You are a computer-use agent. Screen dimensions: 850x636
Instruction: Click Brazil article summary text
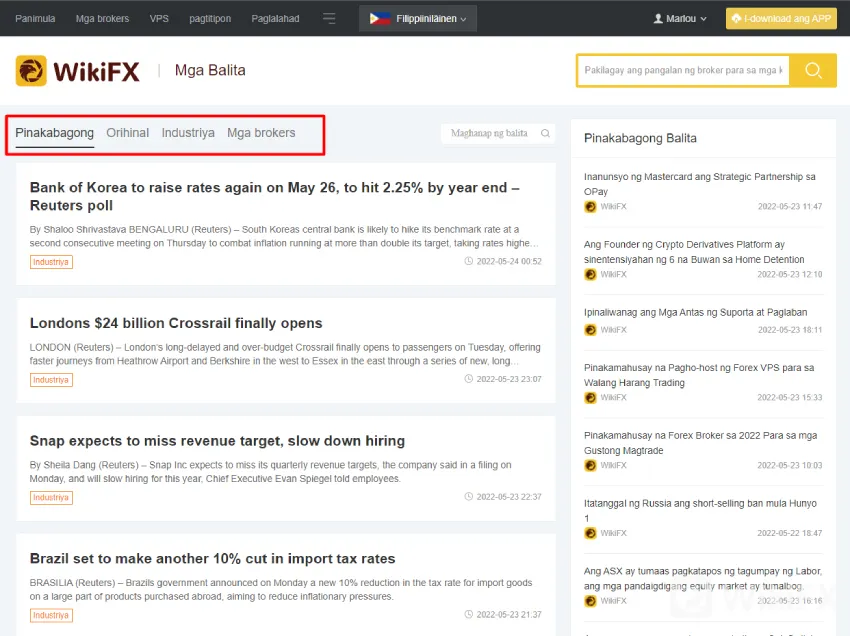[281, 589]
